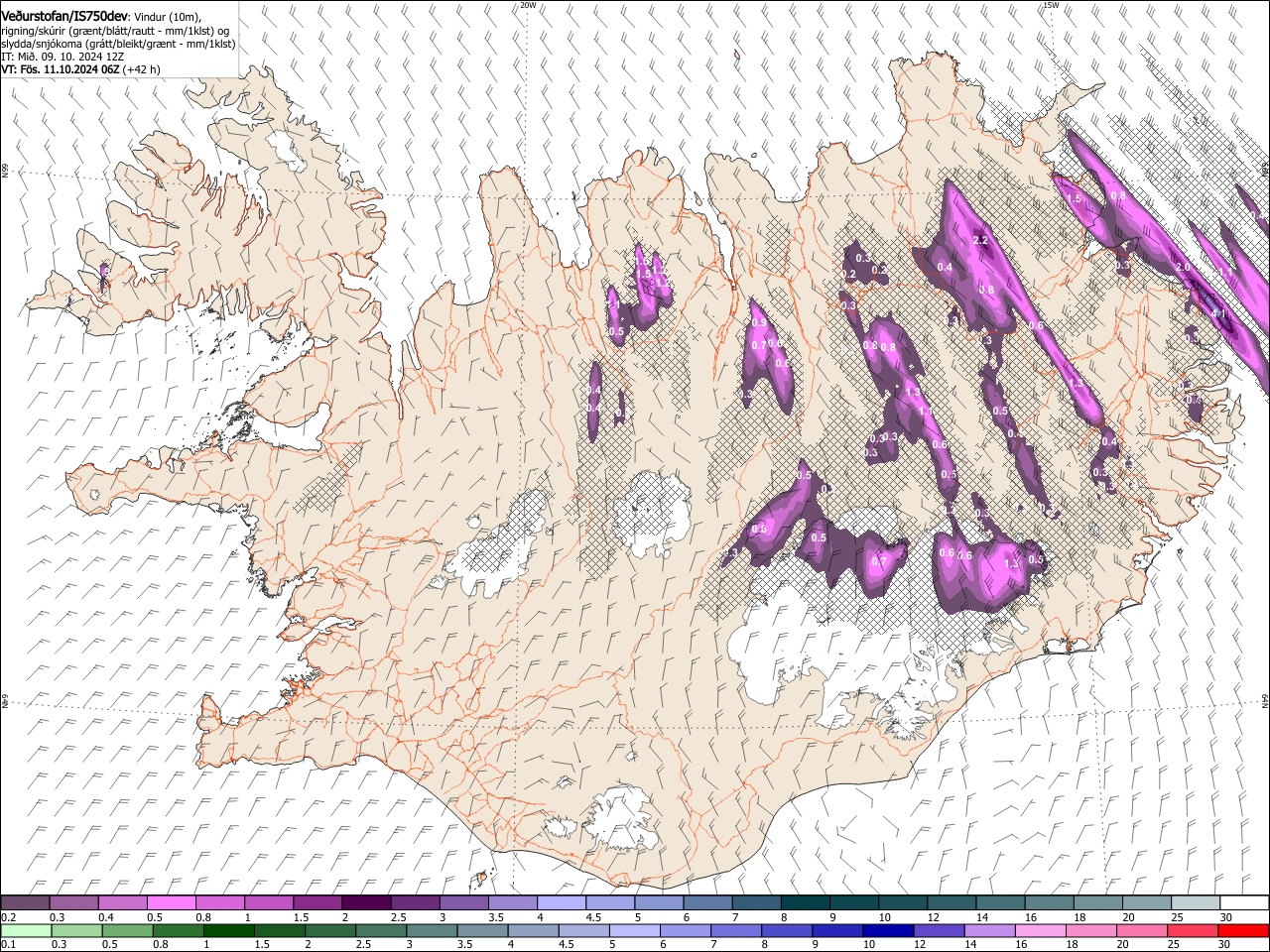Click the 4.1 snowfall value off the east coast
1270x952 pixels.
[x=1219, y=313]
